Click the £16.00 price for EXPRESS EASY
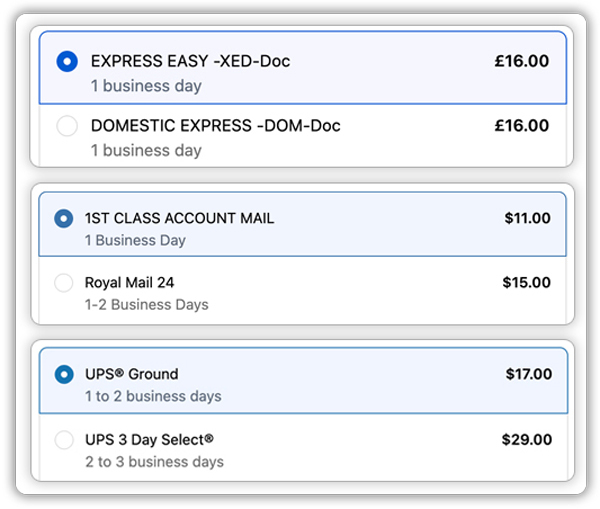 (x=521, y=62)
